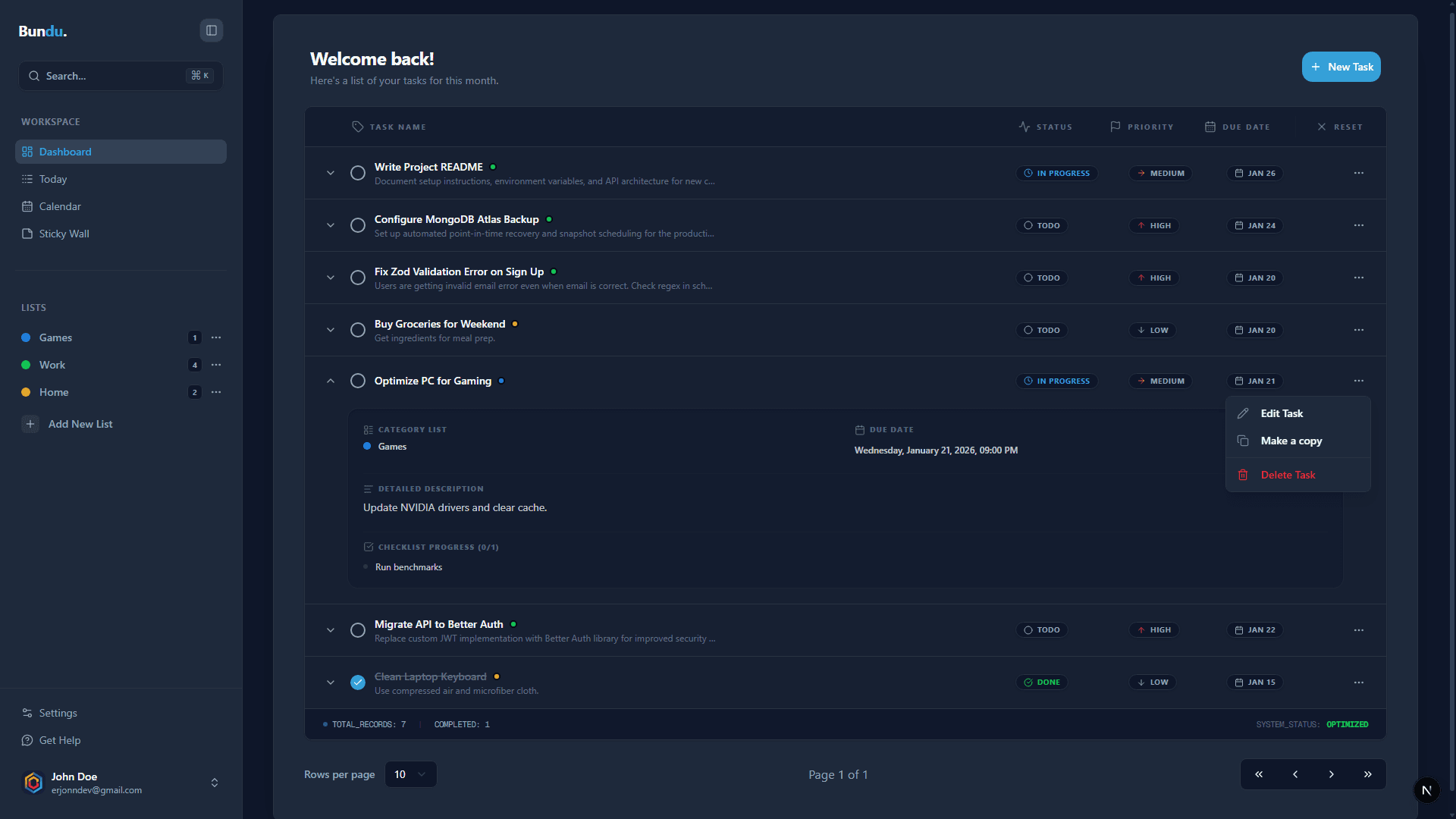Expand the Migrate API to Better Auth task
Image resolution: width=1456 pixels, height=819 pixels.
[330, 630]
